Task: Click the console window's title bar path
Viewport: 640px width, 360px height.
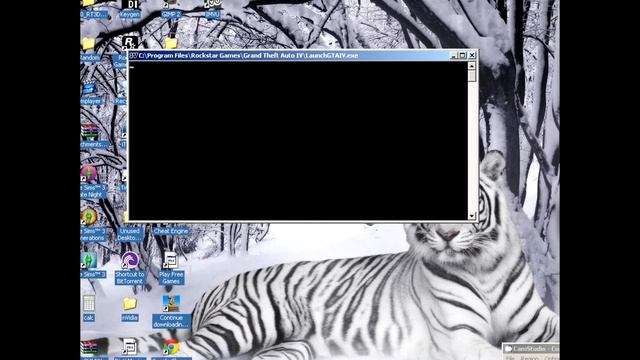Action: point(248,56)
